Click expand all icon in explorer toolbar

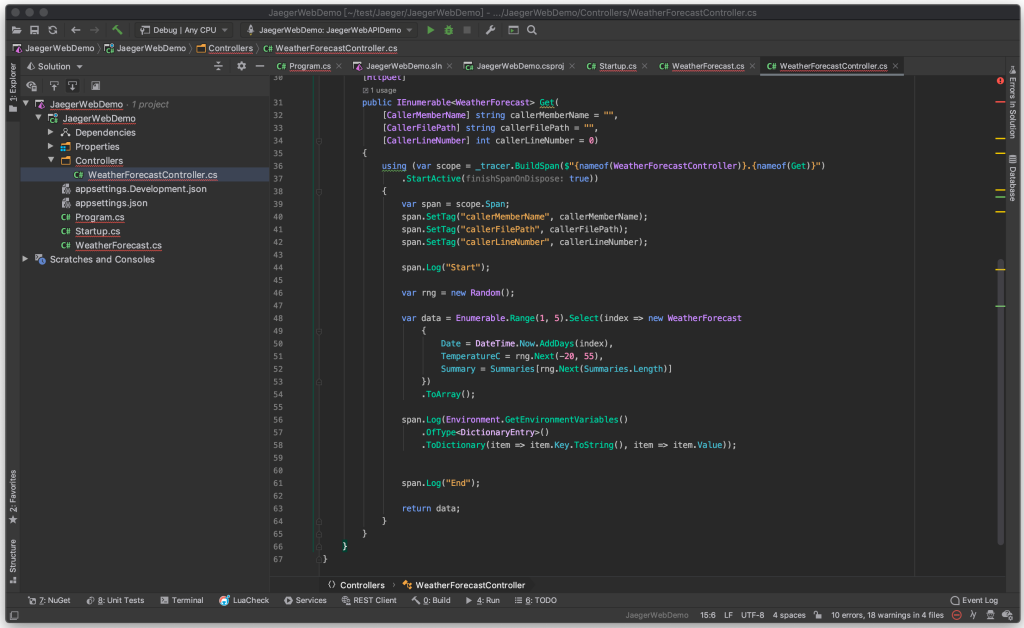[54, 86]
